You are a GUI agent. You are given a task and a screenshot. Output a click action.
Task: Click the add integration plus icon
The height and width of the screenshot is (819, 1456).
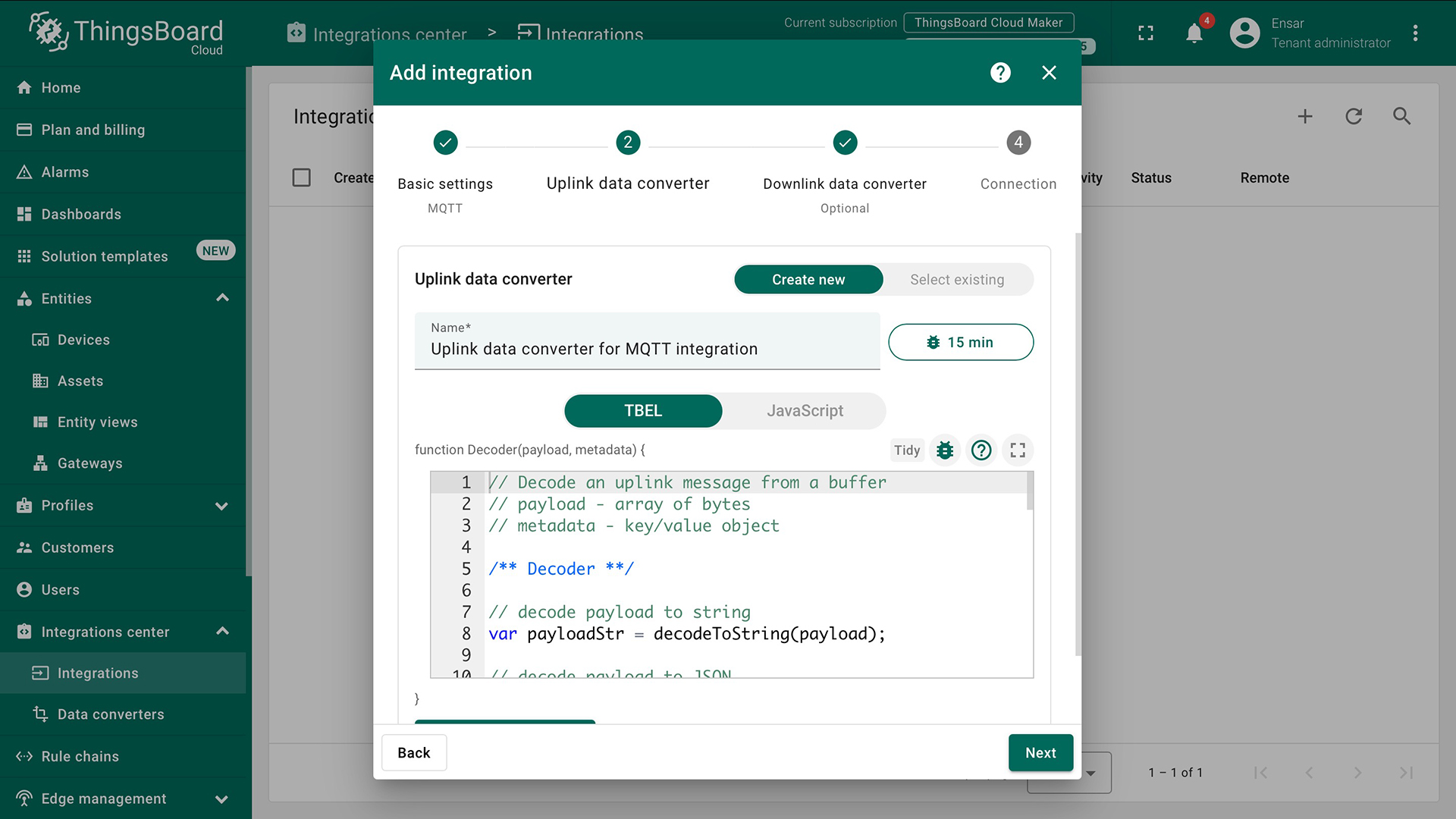(x=1305, y=116)
